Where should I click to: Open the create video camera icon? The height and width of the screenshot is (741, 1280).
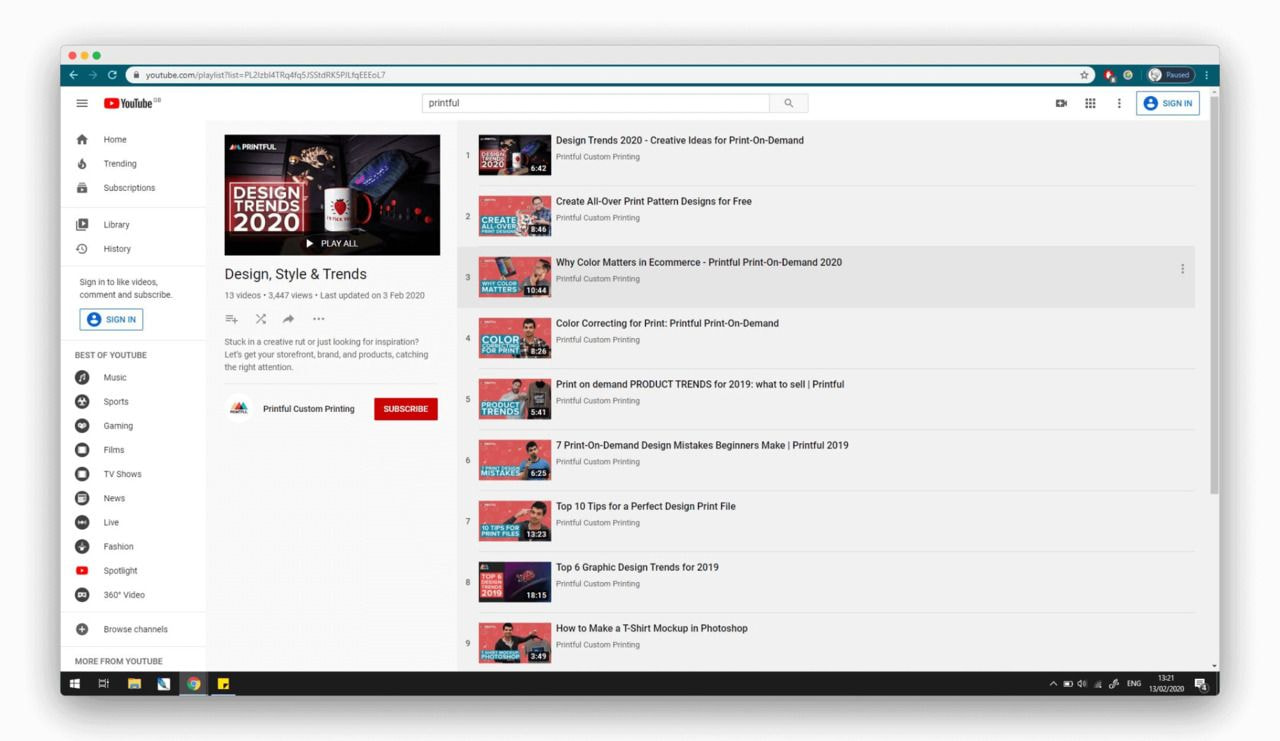click(1061, 103)
